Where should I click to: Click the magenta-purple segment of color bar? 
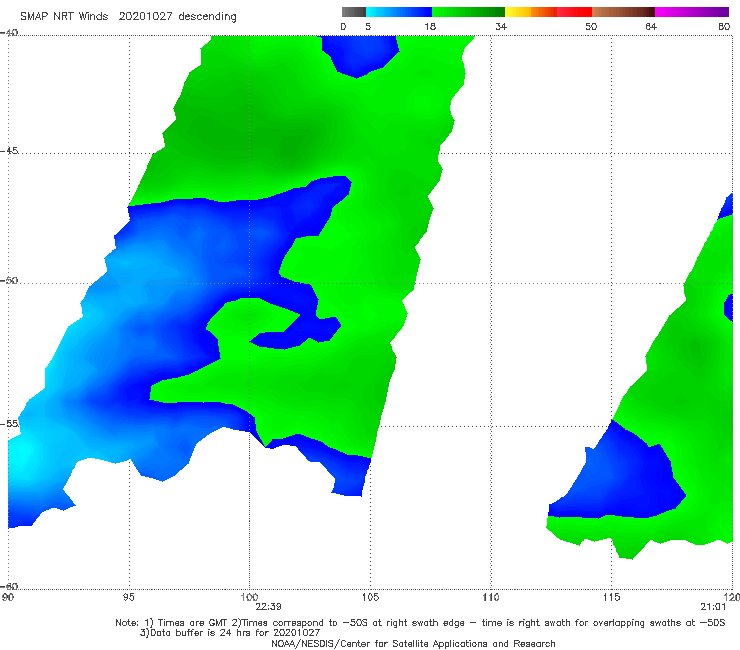692,12
